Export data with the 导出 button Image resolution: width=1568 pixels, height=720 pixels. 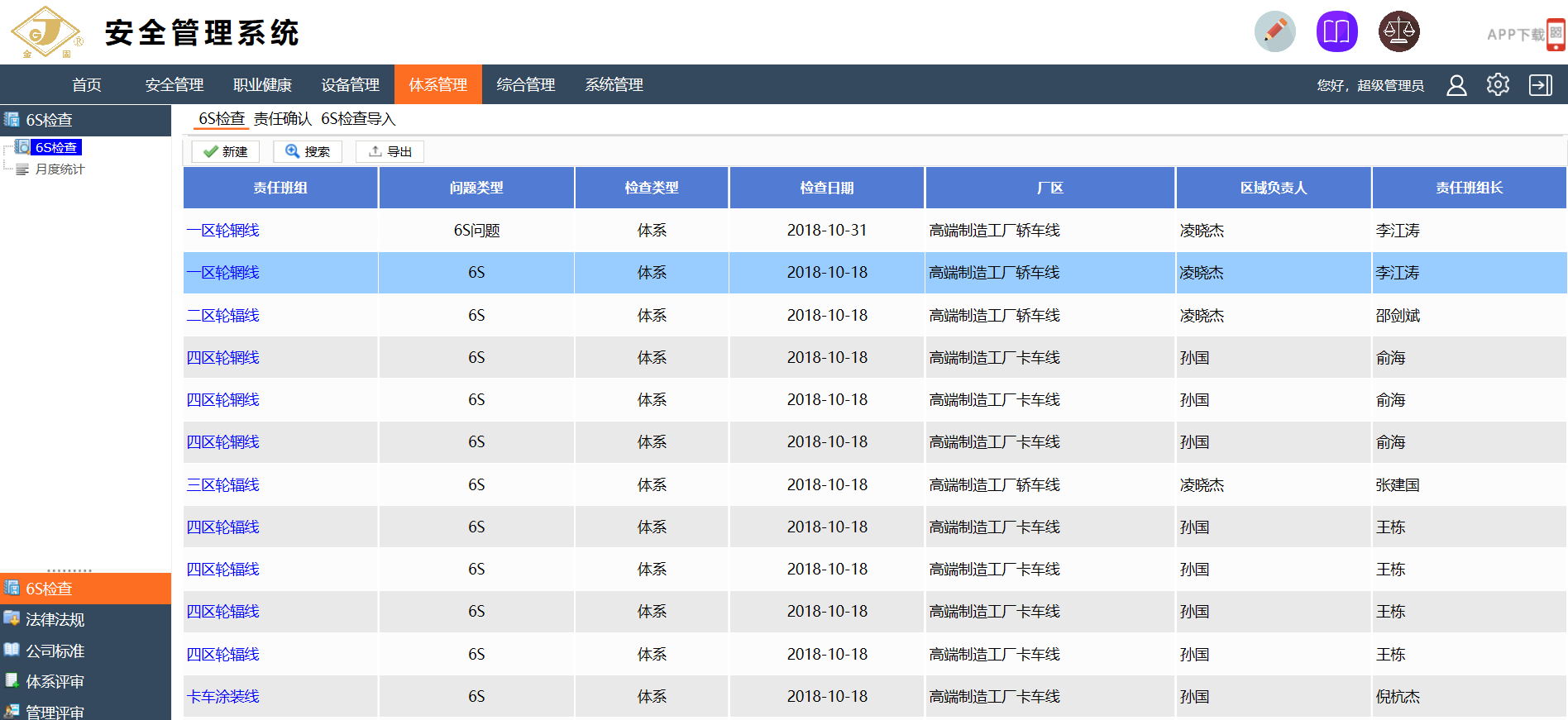[x=390, y=152]
